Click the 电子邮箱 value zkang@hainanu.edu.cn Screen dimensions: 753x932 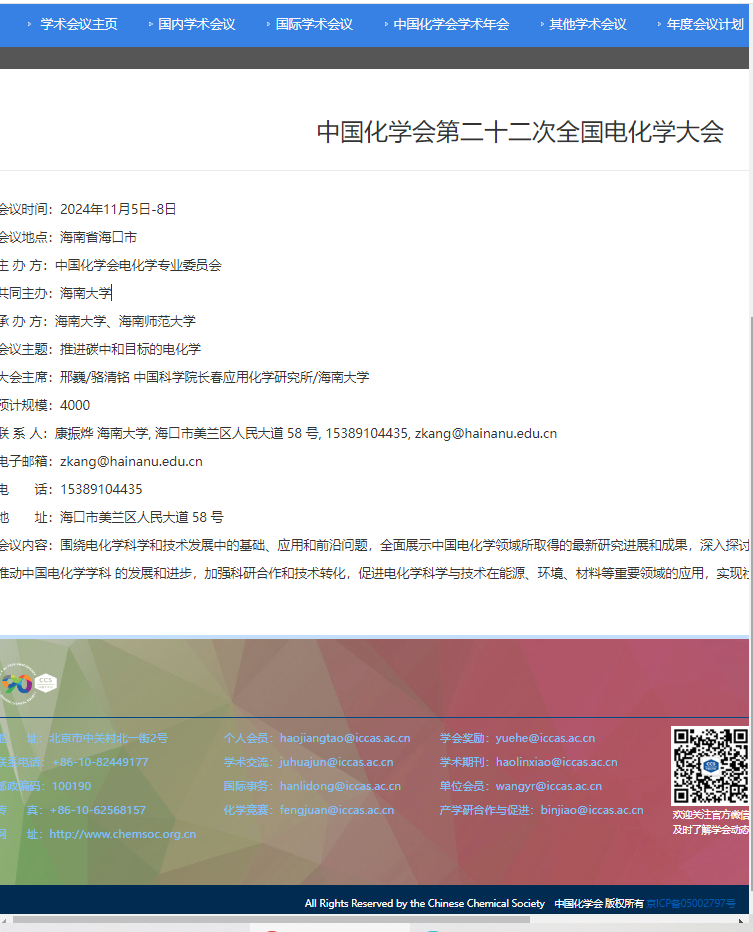[x=131, y=461]
